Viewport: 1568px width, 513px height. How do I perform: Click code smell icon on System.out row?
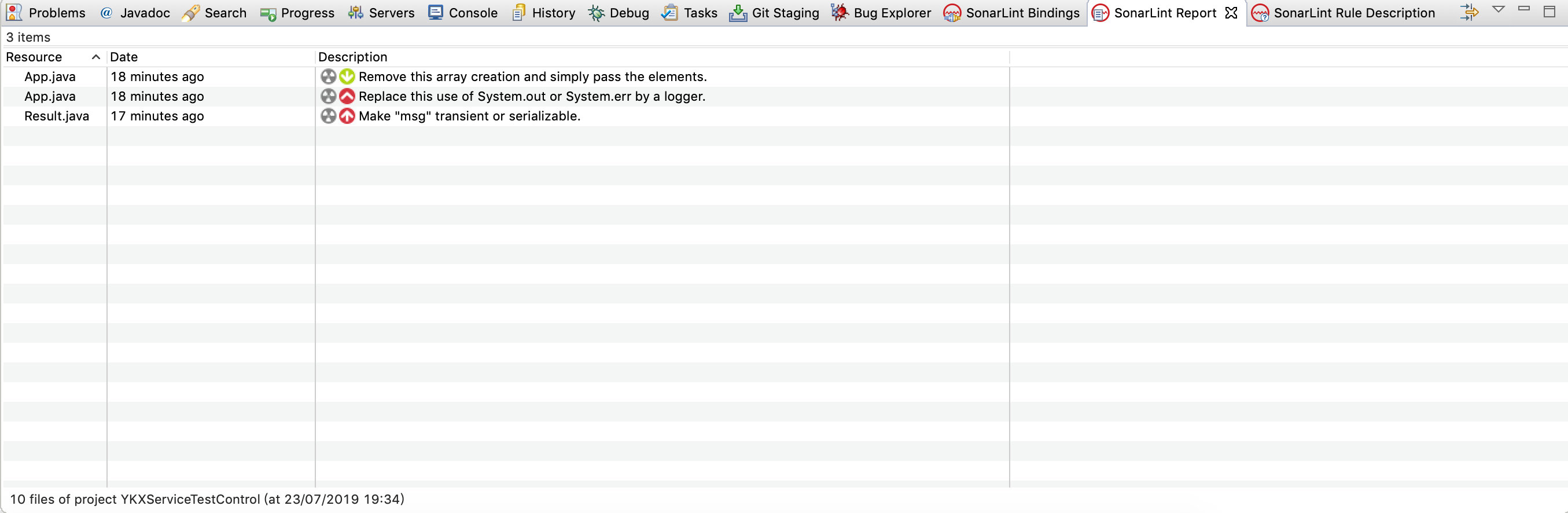click(x=328, y=96)
